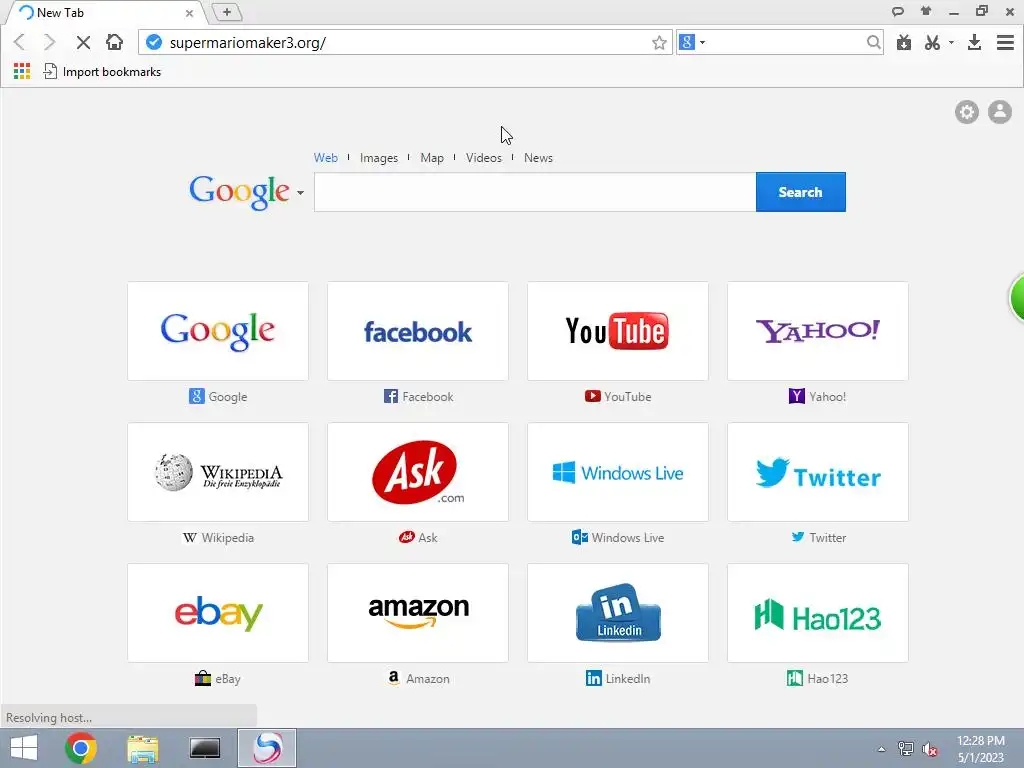This screenshot has height=768, width=1024.
Task: Switch to the New Tab tab
Action: (104, 12)
